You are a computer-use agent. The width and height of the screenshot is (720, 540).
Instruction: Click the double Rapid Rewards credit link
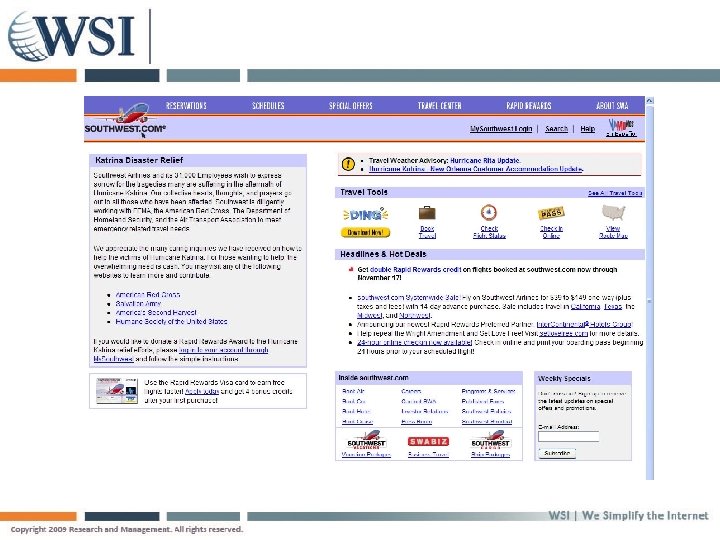415,270
